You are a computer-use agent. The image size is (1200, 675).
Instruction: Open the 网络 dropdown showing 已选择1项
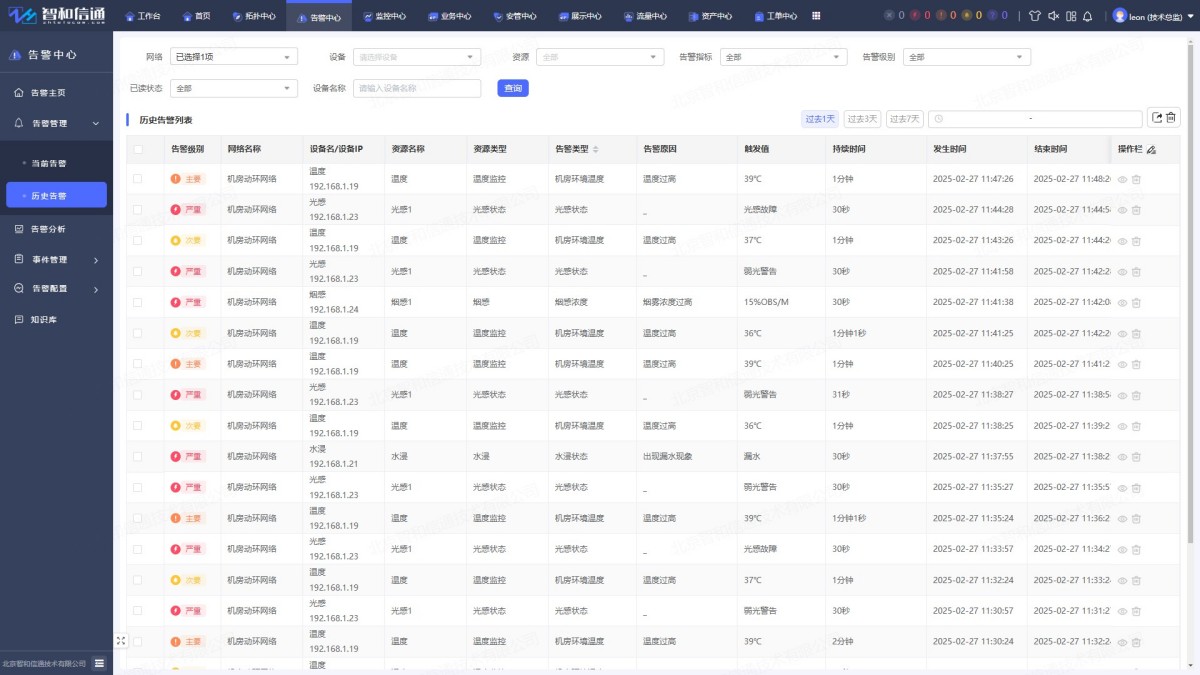pyautogui.click(x=234, y=57)
